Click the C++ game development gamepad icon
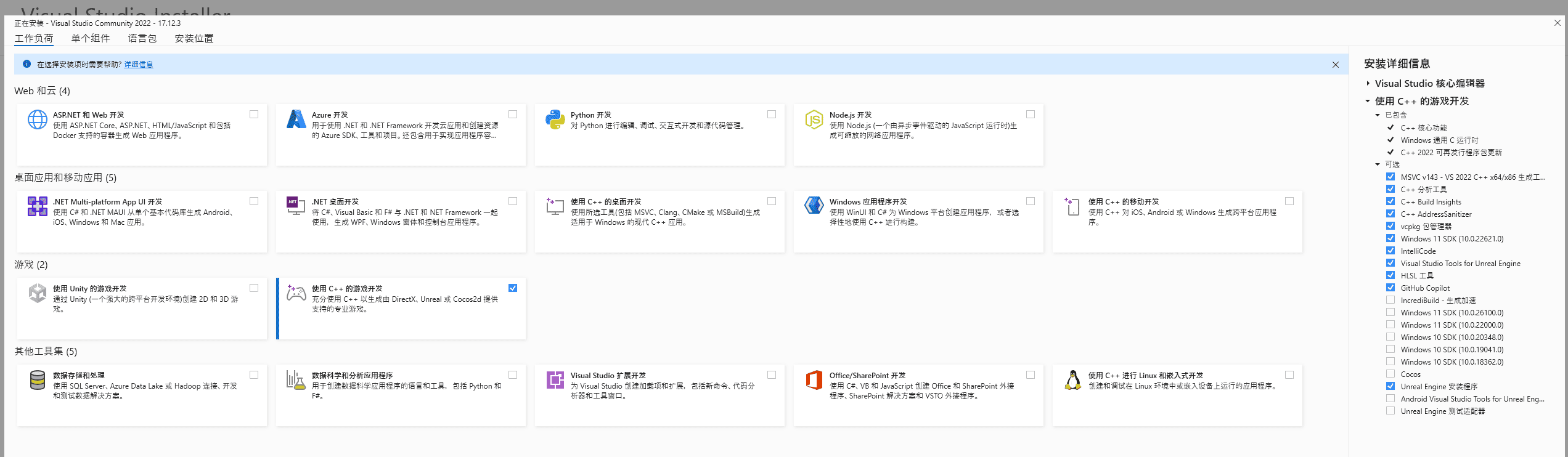Viewport: 1568px width, 457px height. click(296, 293)
